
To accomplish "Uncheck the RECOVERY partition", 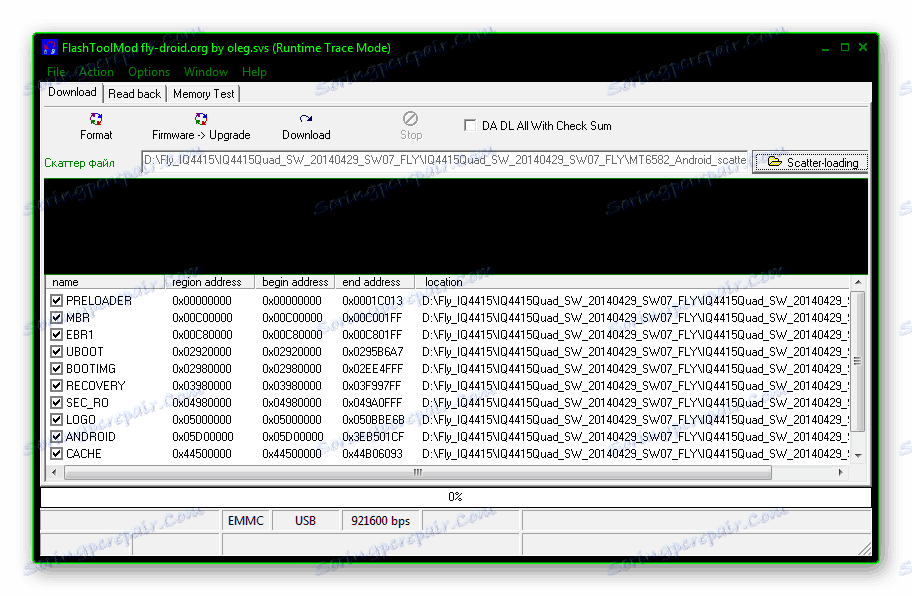I will click(x=56, y=385).
